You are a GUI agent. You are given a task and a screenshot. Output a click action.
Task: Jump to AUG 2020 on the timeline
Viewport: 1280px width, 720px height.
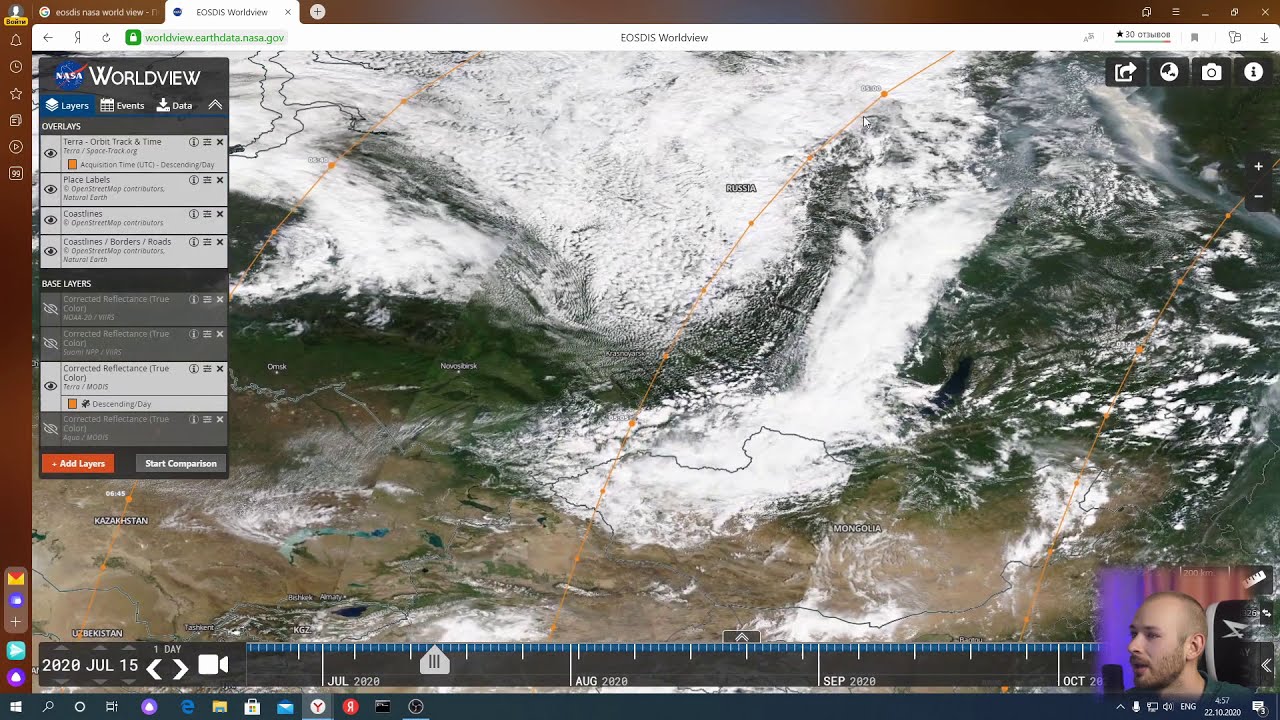(601, 681)
